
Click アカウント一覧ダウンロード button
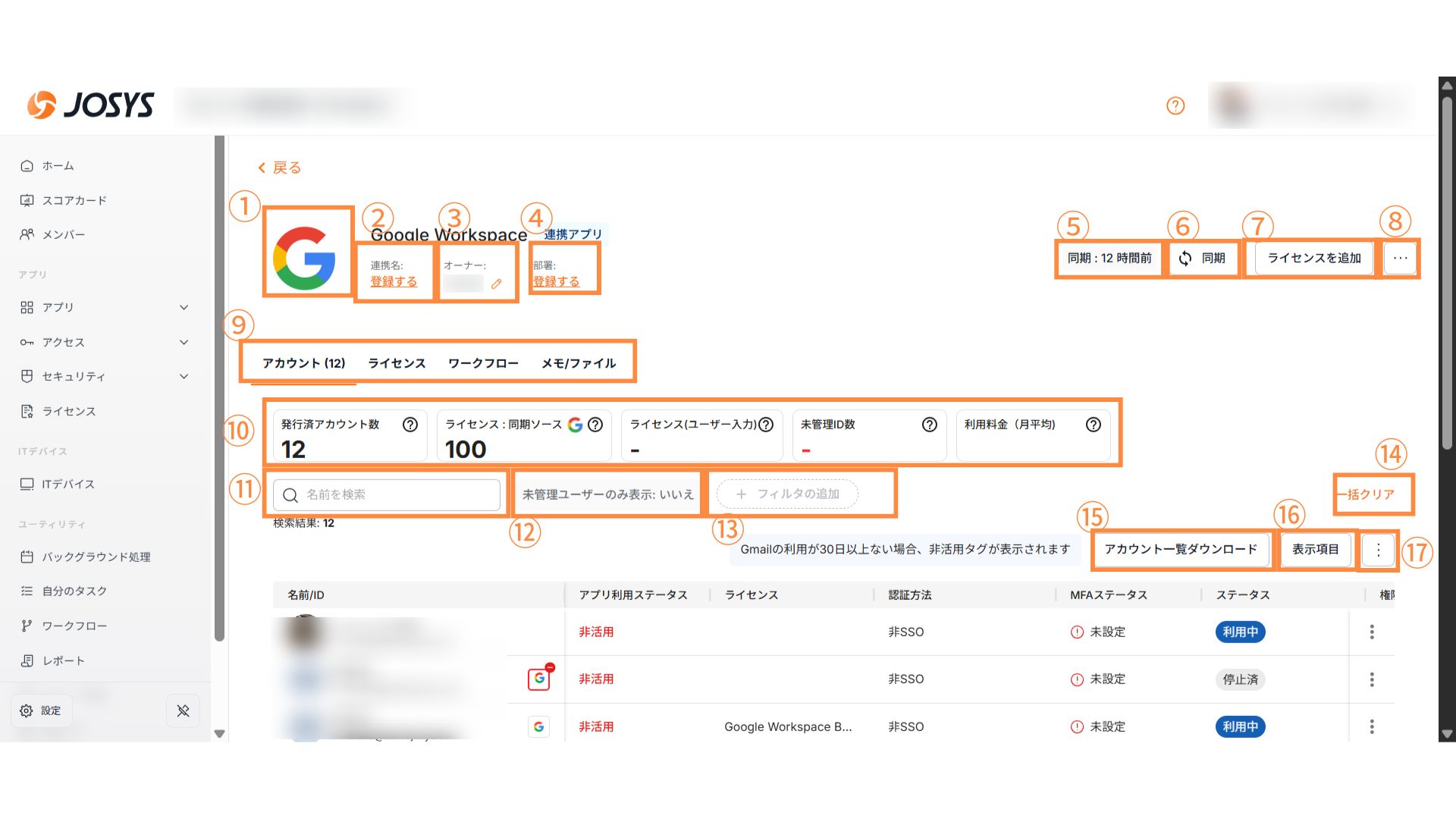1180,549
